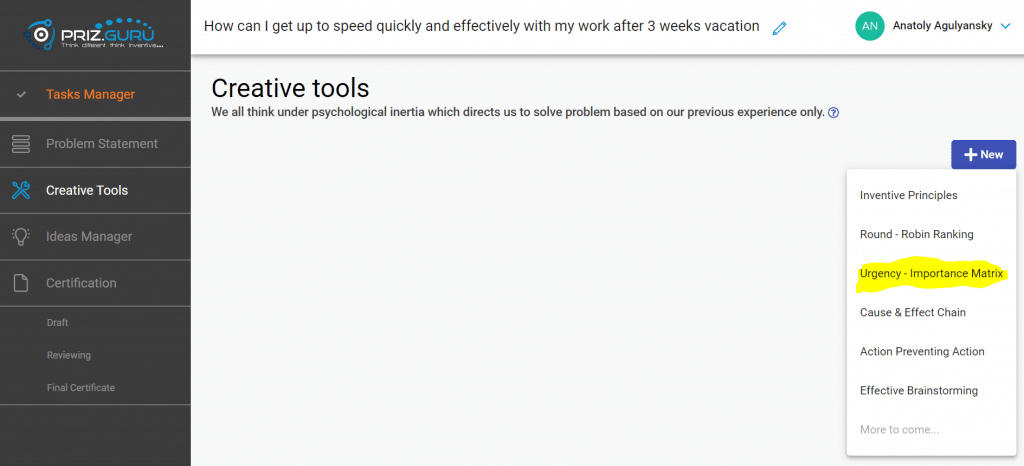Click the Creative Tools wrench icon
The image size is (1024, 466).
(21, 190)
